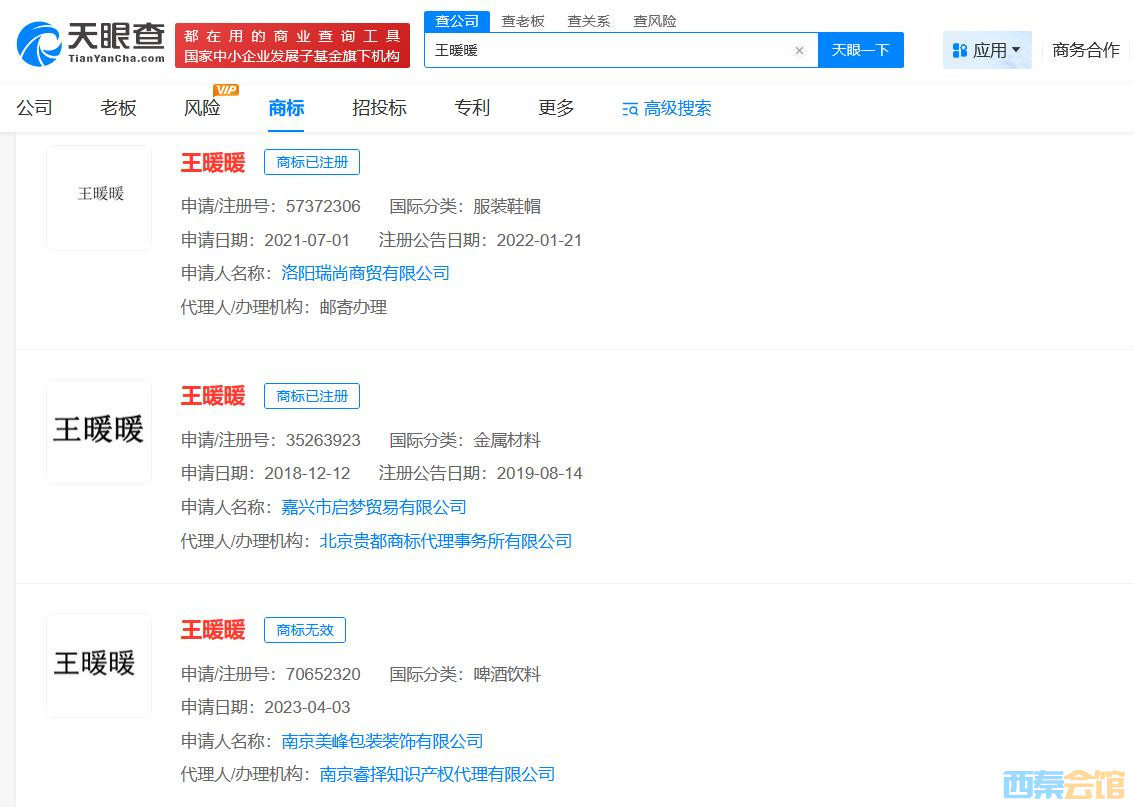Switch to the 查老板 search tab

click(x=522, y=21)
